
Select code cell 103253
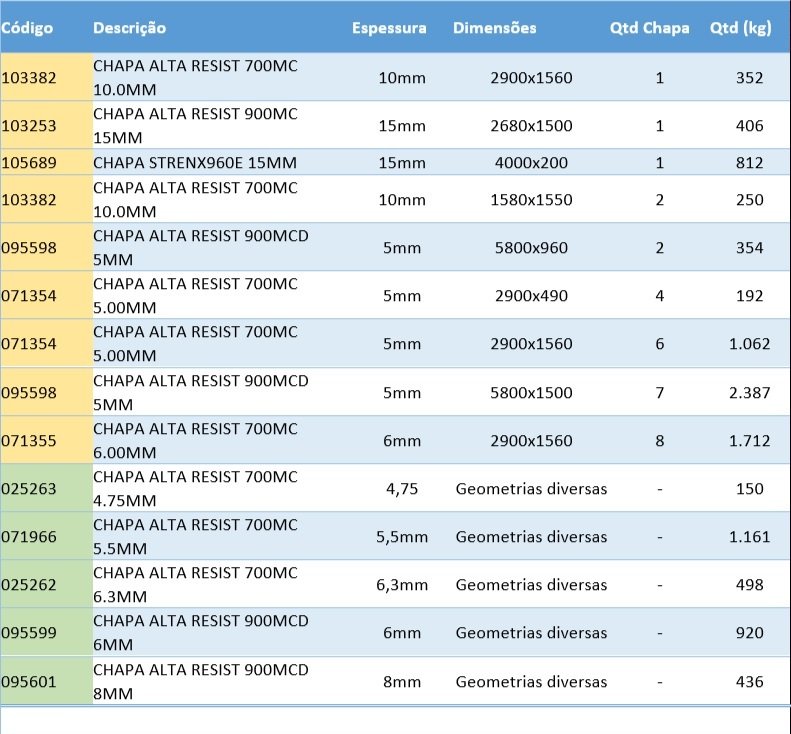pyautogui.click(x=30, y=126)
